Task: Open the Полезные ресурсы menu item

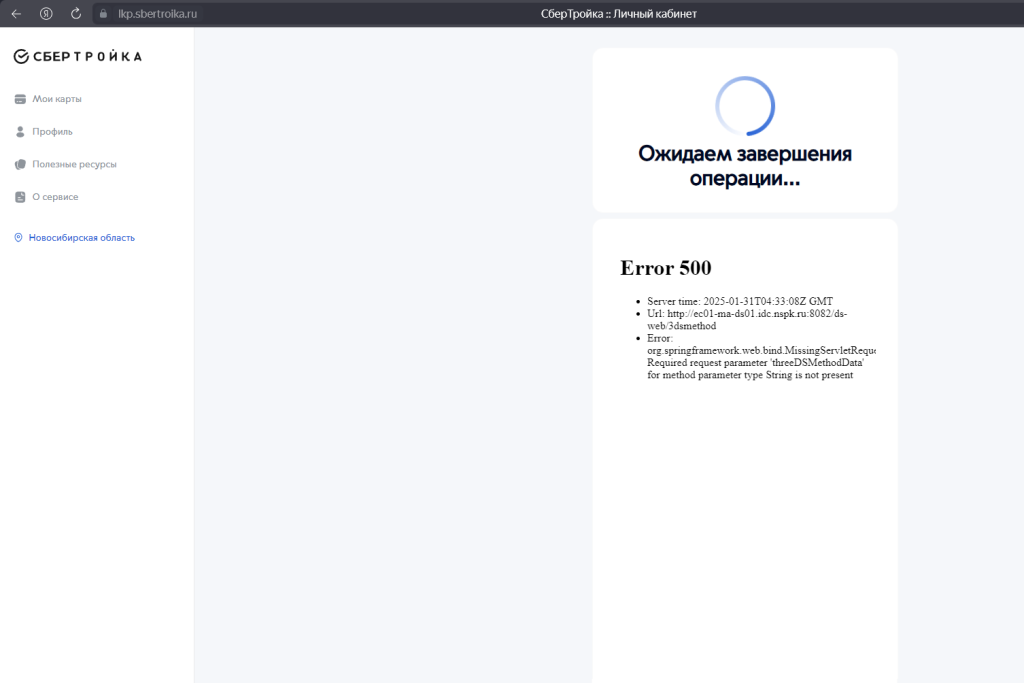Action: coord(74,164)
